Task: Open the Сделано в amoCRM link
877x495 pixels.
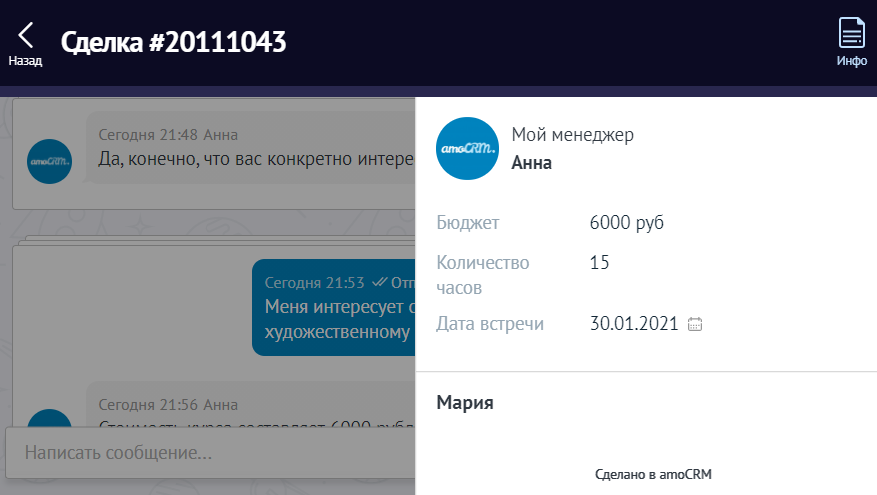Action: pos(652,475)
